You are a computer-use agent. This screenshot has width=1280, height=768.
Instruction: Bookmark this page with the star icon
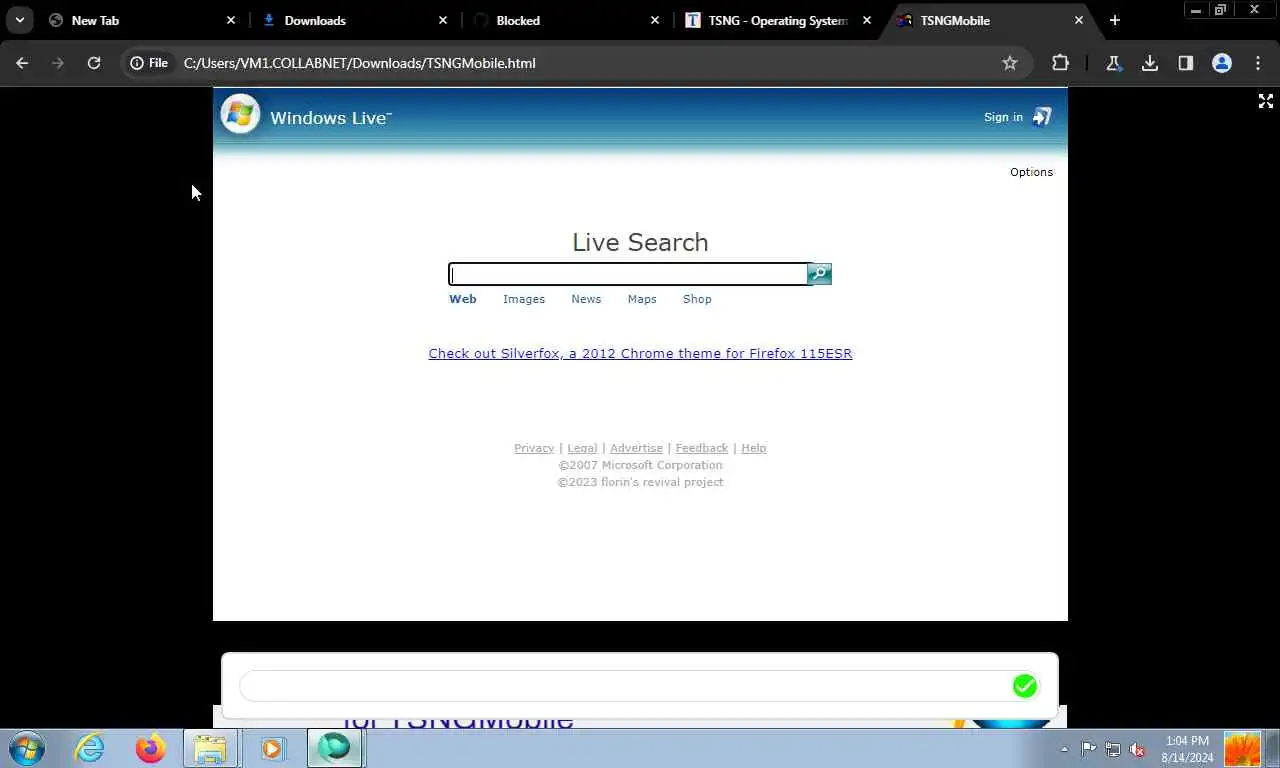[x=1010, y=63]
